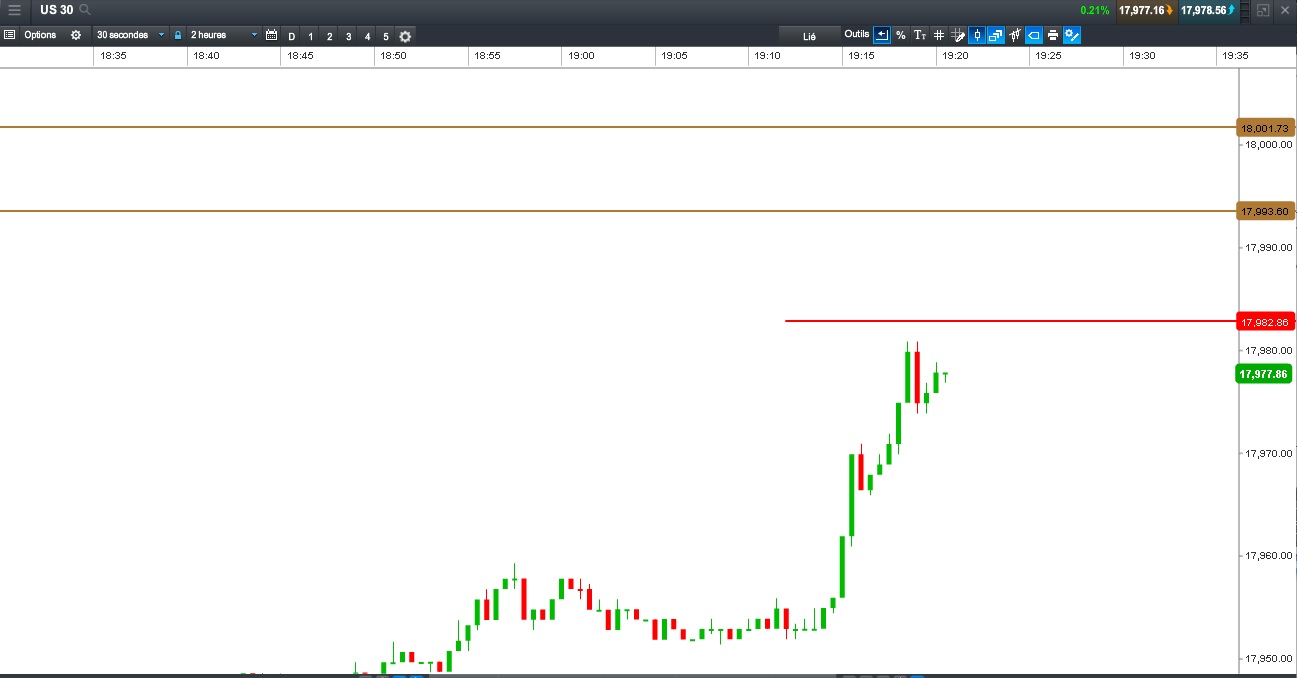Open the Outils tools label
Viewport: 1297px width, 678px height.
point(857,34)
